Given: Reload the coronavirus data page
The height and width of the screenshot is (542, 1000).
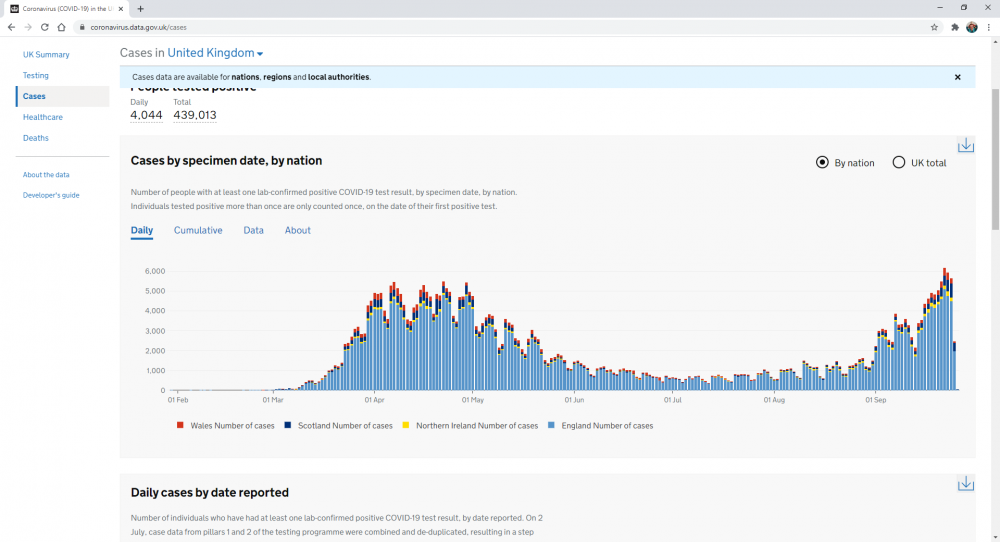Looking at the screenshot, I should point(45,27).
